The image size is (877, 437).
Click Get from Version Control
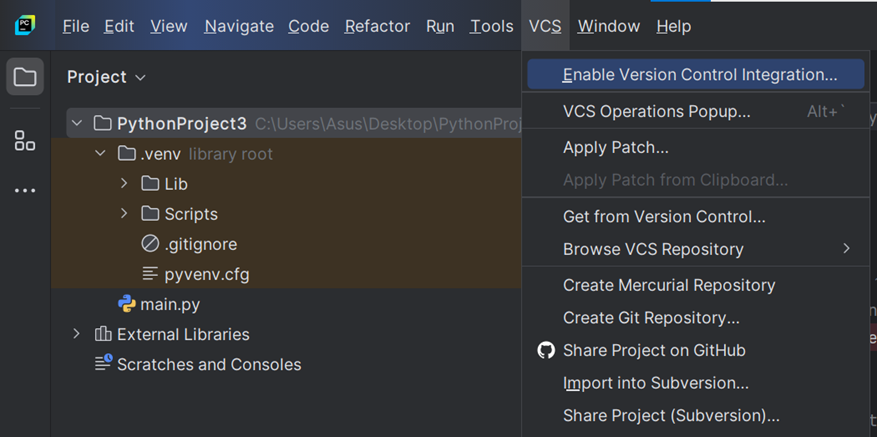(664, 216)
